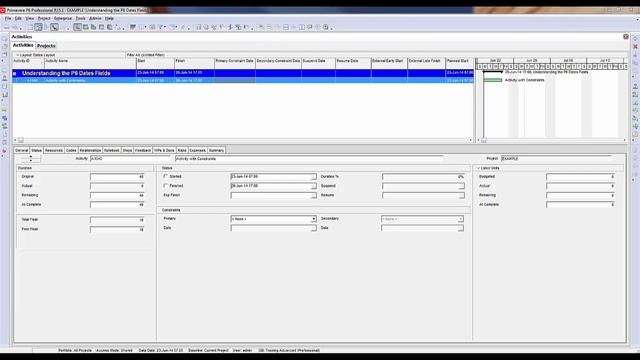Open the Risks details tab

pos(182,150)
